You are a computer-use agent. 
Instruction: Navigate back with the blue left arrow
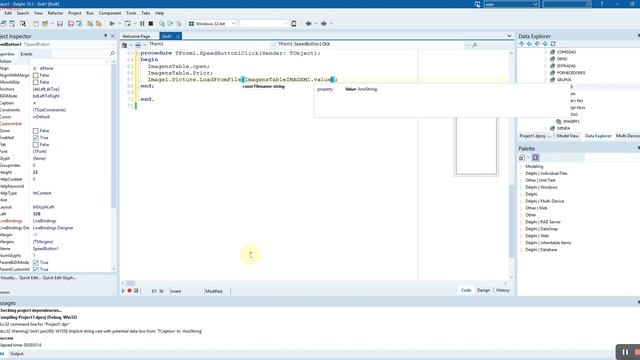coord(309,24)
